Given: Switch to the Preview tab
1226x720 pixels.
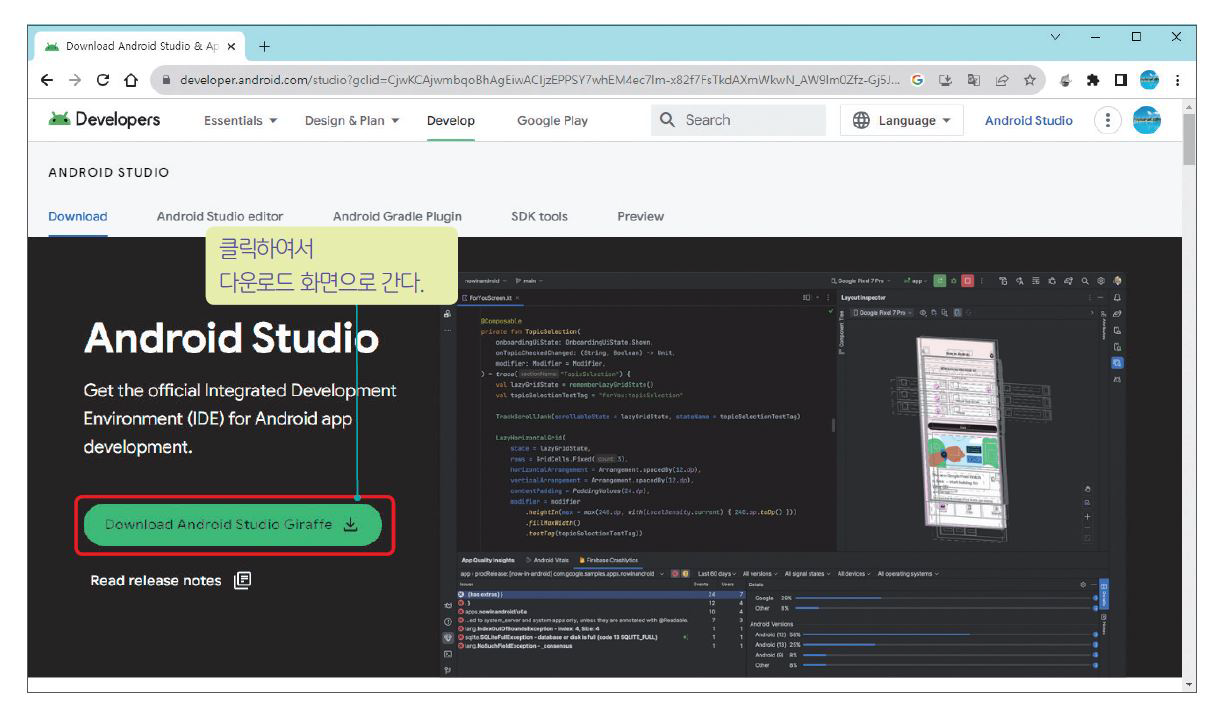Looking at the screenshot, I should tap(640, 216).
